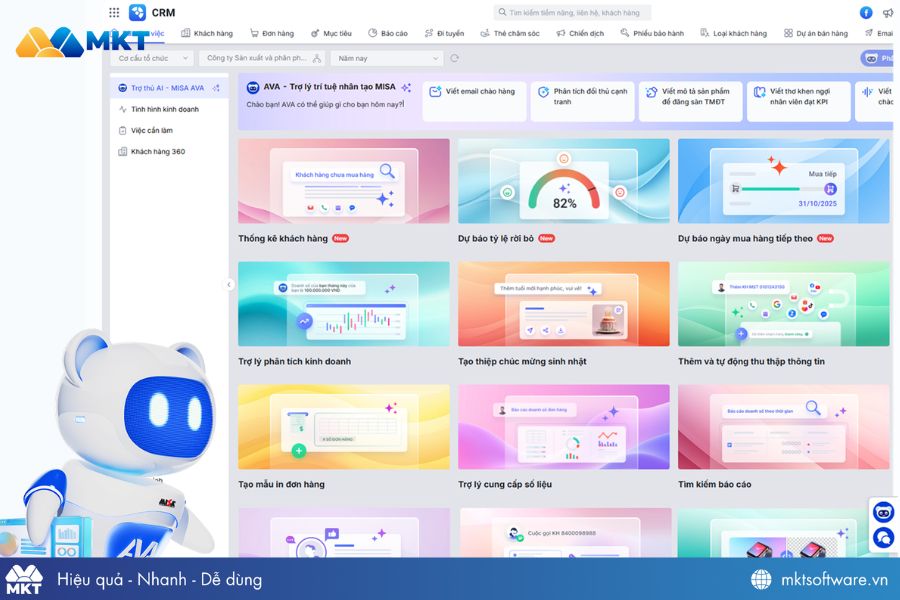This screenshot has width=900, height=600.
Task: Click the AVA assistant pill button at top right
Action: [878, 58]
